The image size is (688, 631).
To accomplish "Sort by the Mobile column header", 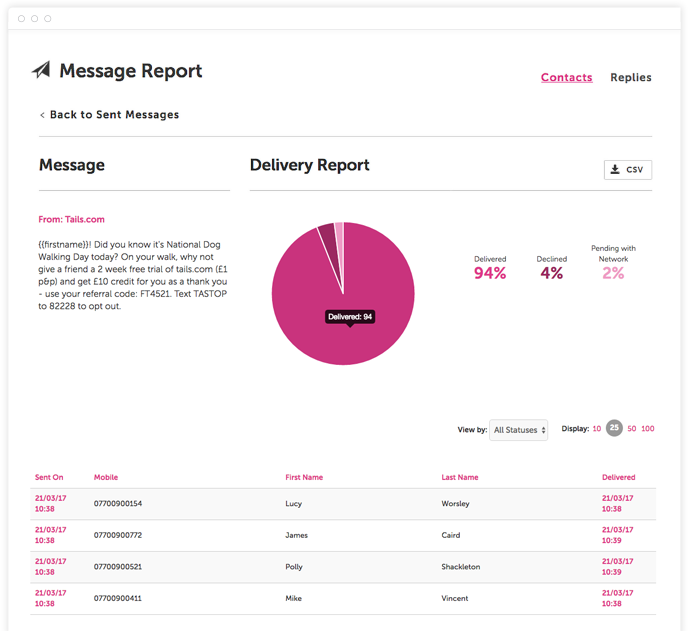I will pos(106,477).
